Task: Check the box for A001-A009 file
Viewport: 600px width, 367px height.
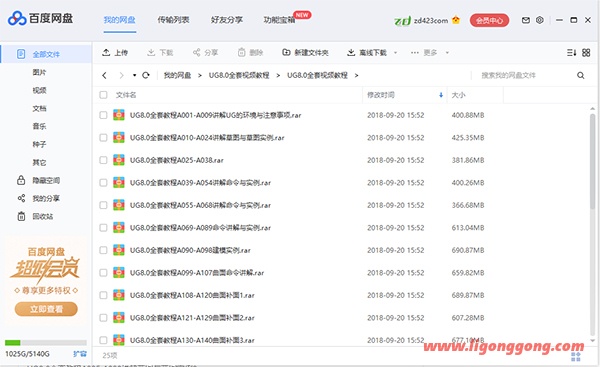Action: tap(103, 115)
